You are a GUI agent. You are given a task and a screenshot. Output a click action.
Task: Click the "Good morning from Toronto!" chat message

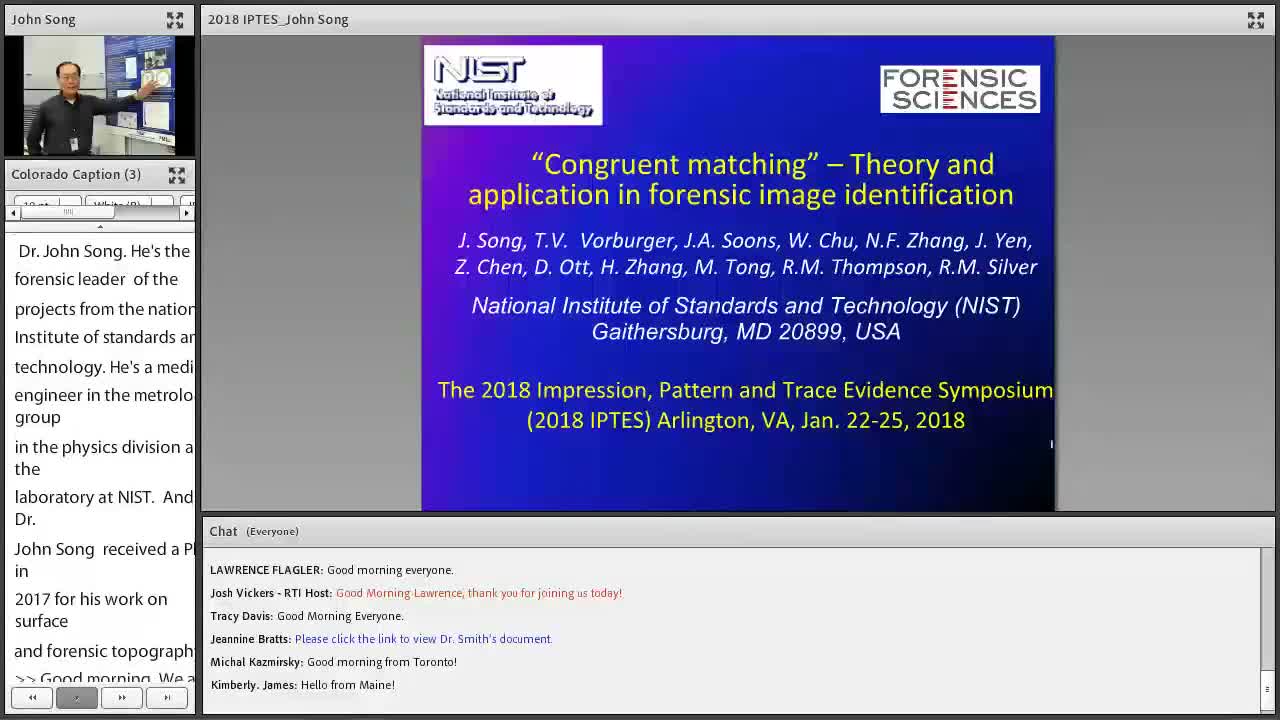(x=382, y=662)
